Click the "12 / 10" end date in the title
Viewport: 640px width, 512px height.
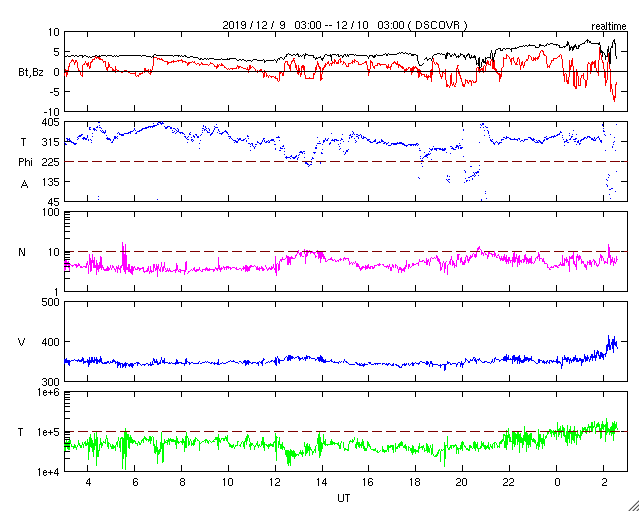click(x=354, y=25)
